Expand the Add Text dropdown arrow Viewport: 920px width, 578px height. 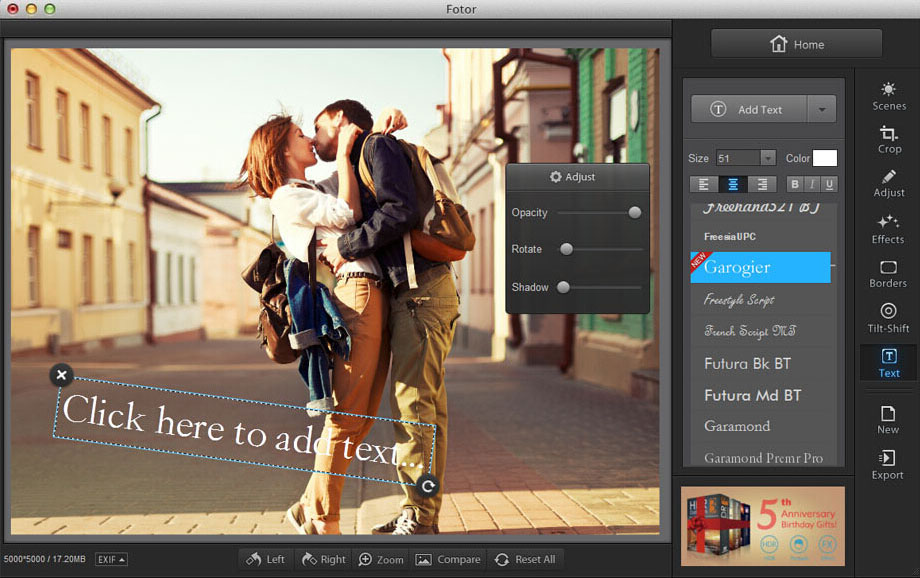click(x=822, y=110)
